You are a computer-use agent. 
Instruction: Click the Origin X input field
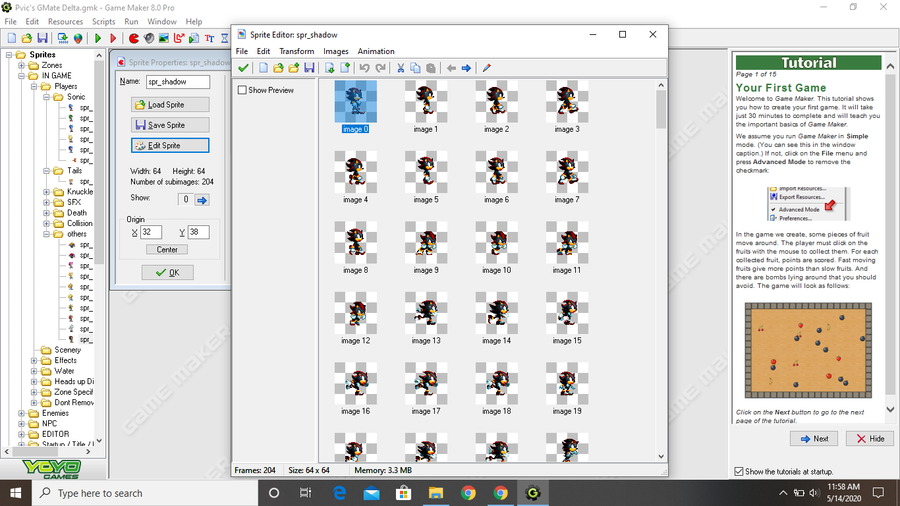click(x=151, y=232)
